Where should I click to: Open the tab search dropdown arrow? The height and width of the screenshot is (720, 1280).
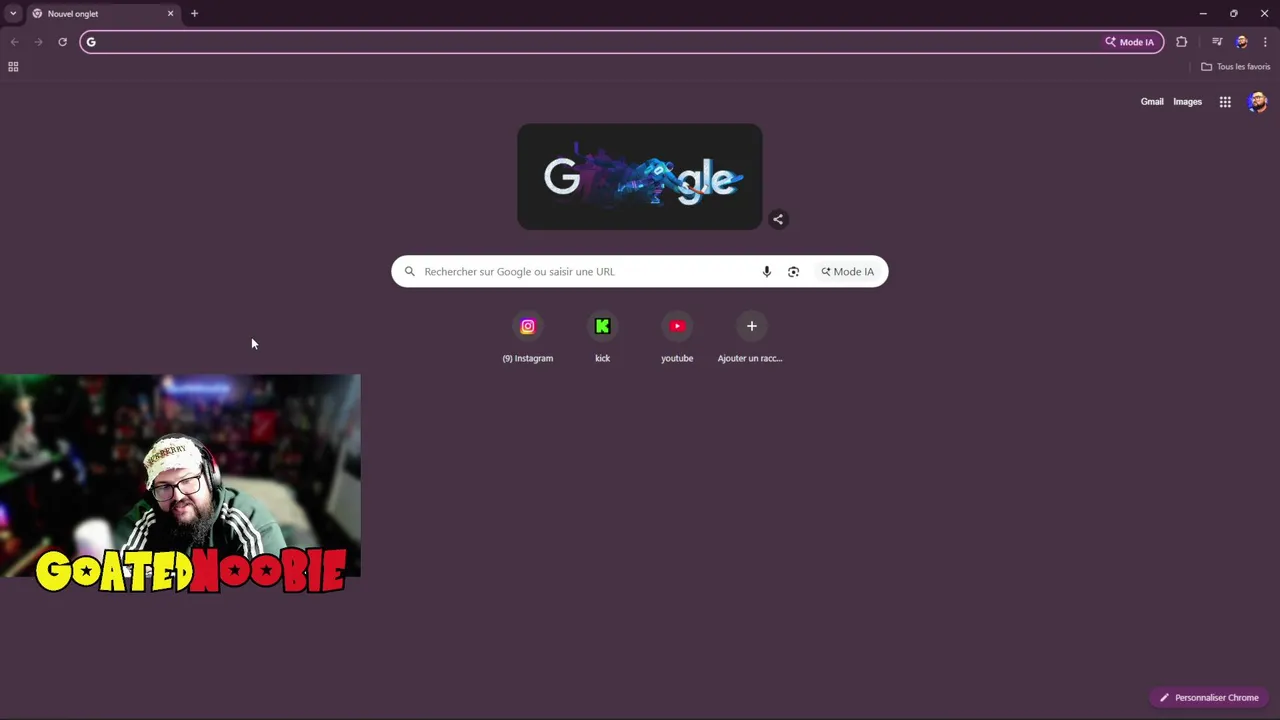[13, 13]
